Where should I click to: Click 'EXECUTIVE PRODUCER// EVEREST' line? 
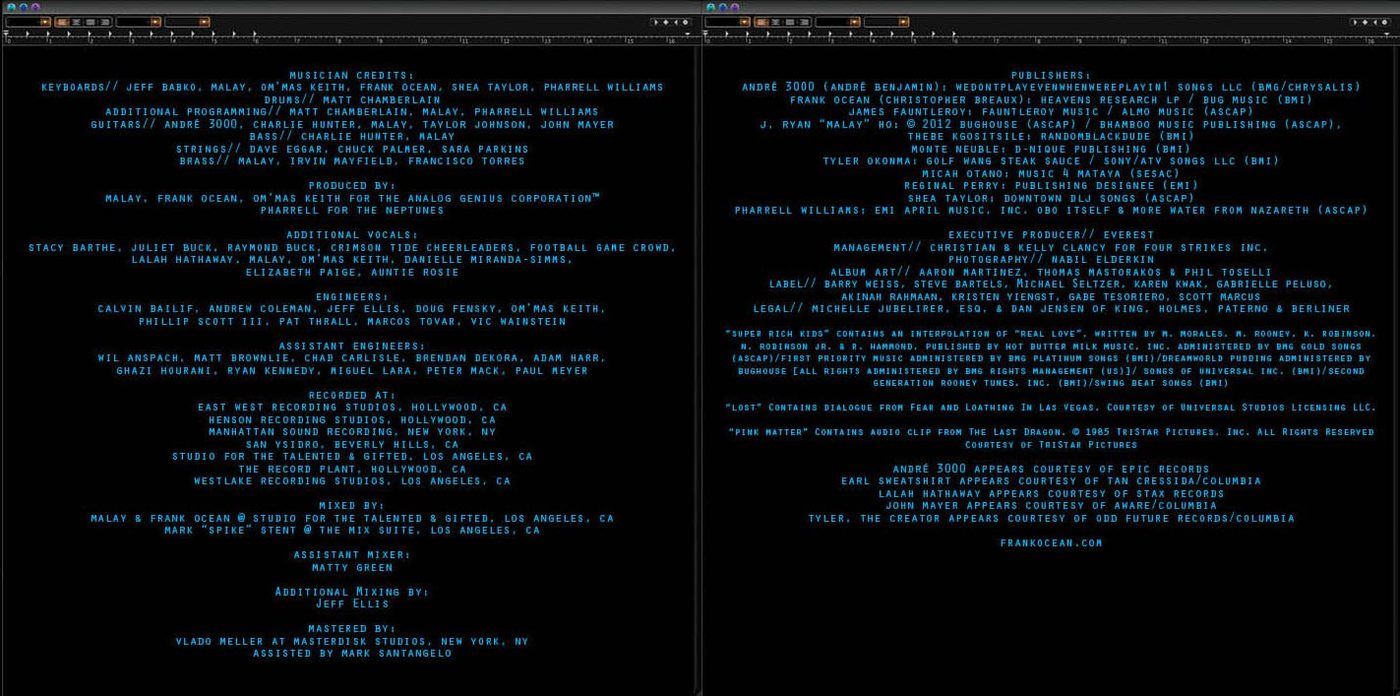click(x=1051, y=235)
